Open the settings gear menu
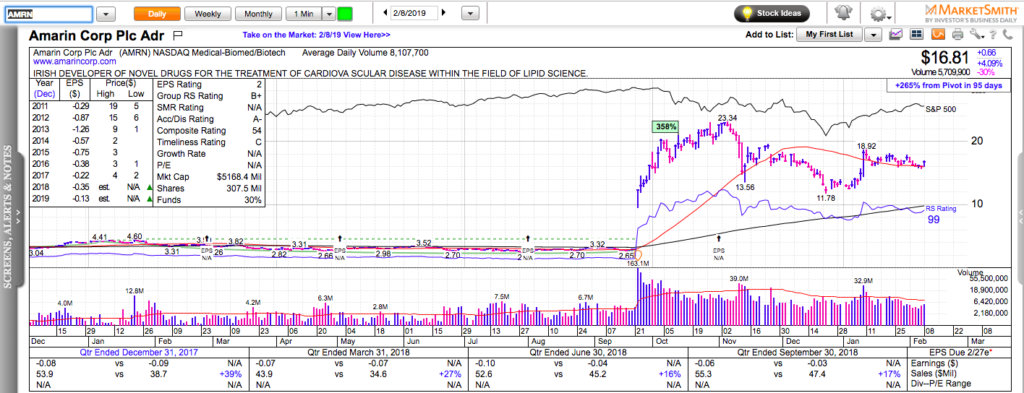The width and height of the screenshot is (1024, 393). 879,14
